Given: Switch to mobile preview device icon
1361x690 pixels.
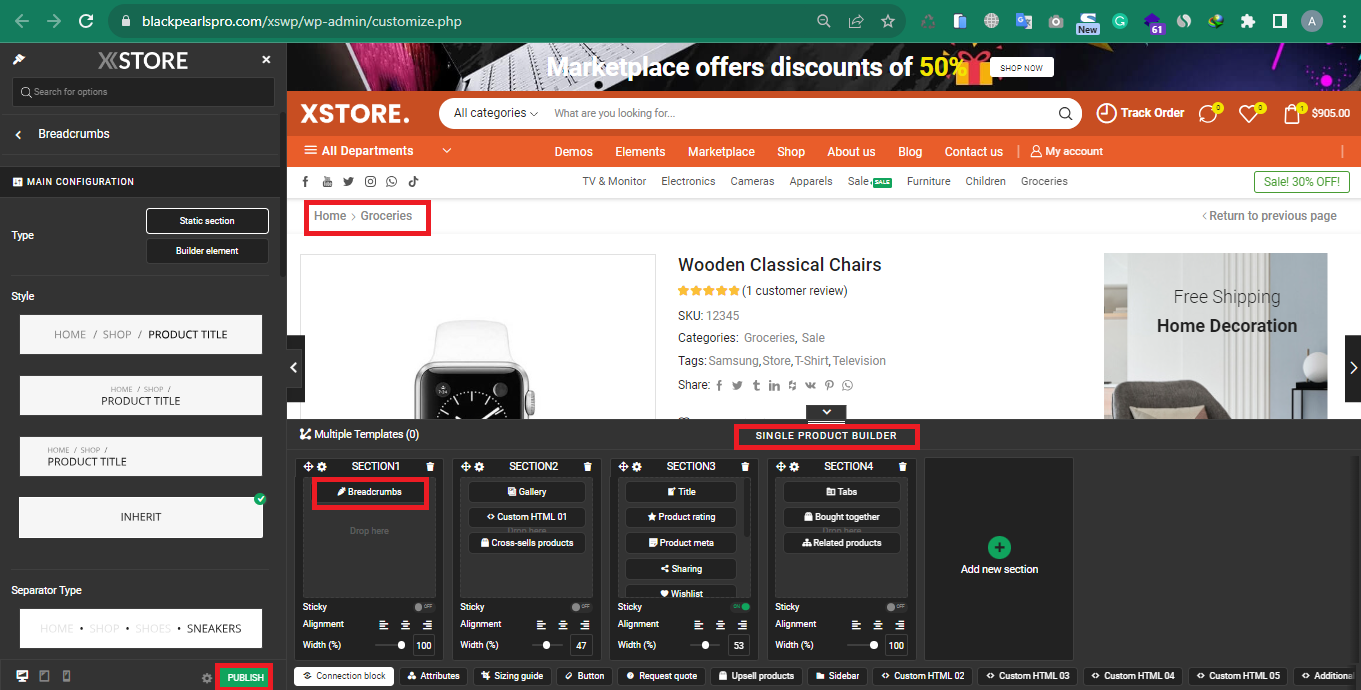Looking at the screenshot, I should (67, 677).
